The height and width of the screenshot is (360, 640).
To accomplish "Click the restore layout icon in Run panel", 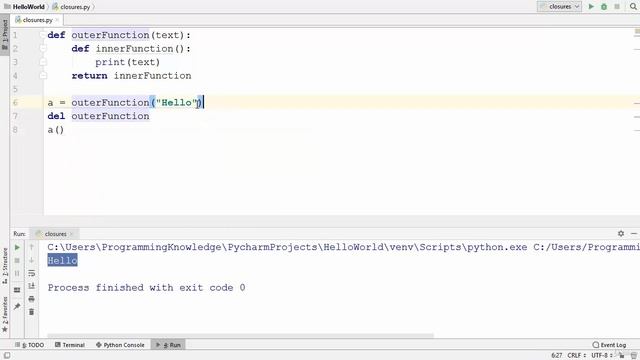I will click(17, 290).
